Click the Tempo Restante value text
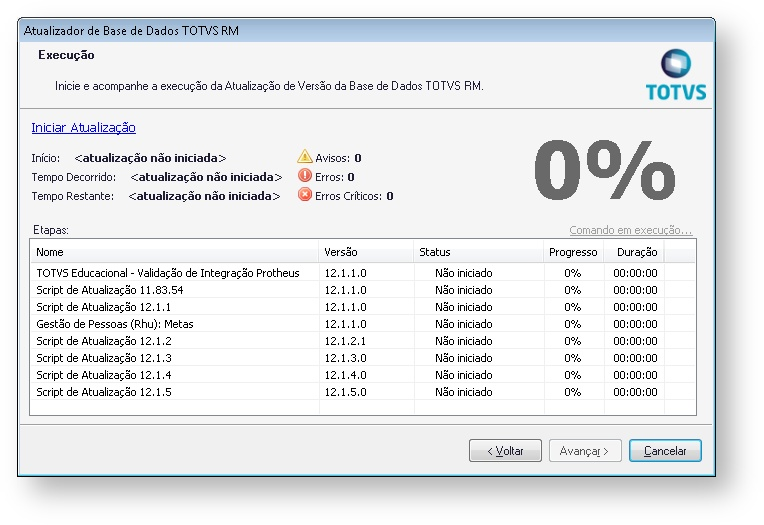Image resolution: width=764 pixels, height=525 pixels. click(x=204, y=196)
